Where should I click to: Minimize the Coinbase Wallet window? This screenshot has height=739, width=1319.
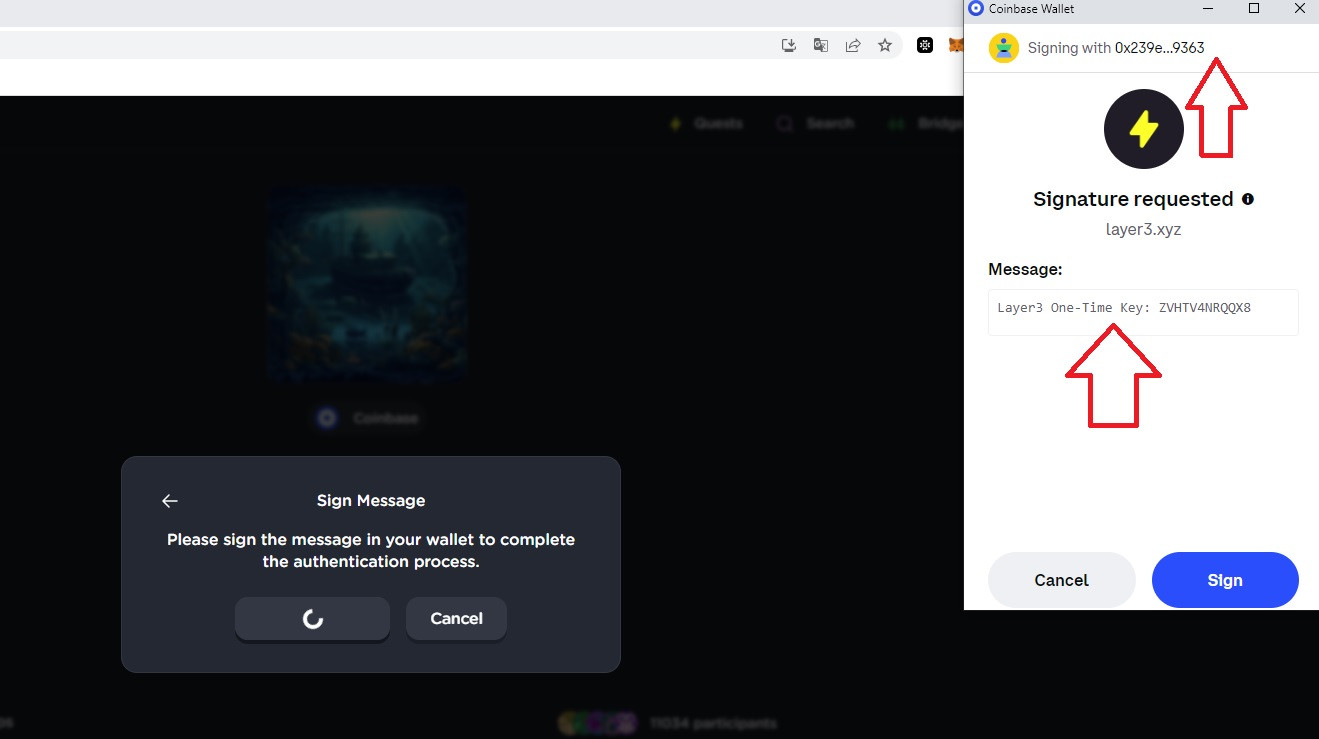[1208, 9]
